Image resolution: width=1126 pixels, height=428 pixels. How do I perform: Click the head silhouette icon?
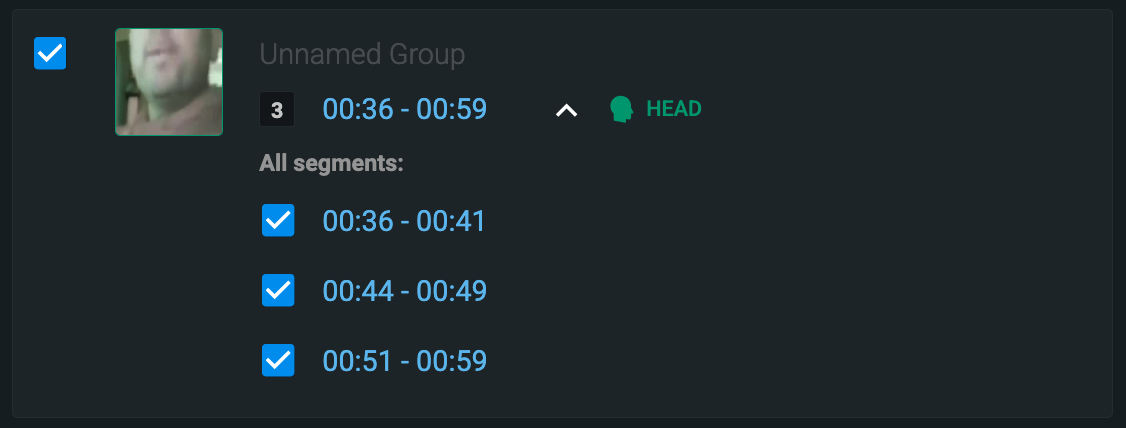tap(622, 109)
